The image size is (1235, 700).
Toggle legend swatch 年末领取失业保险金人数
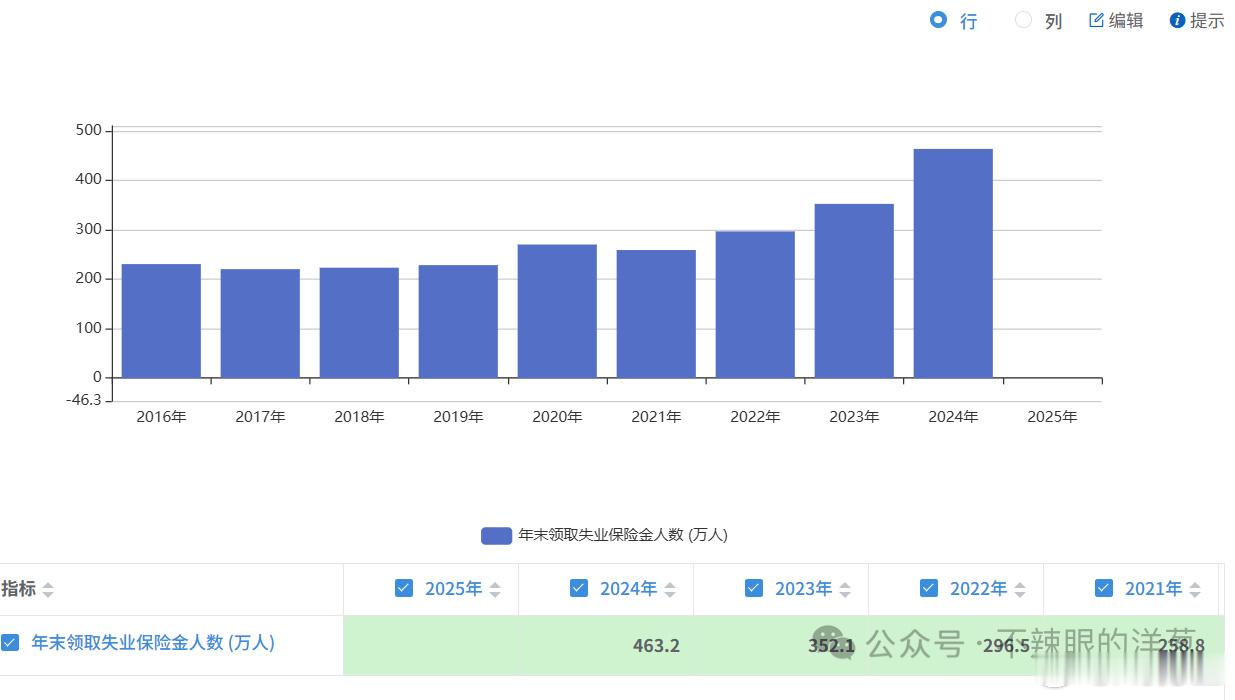496,535
